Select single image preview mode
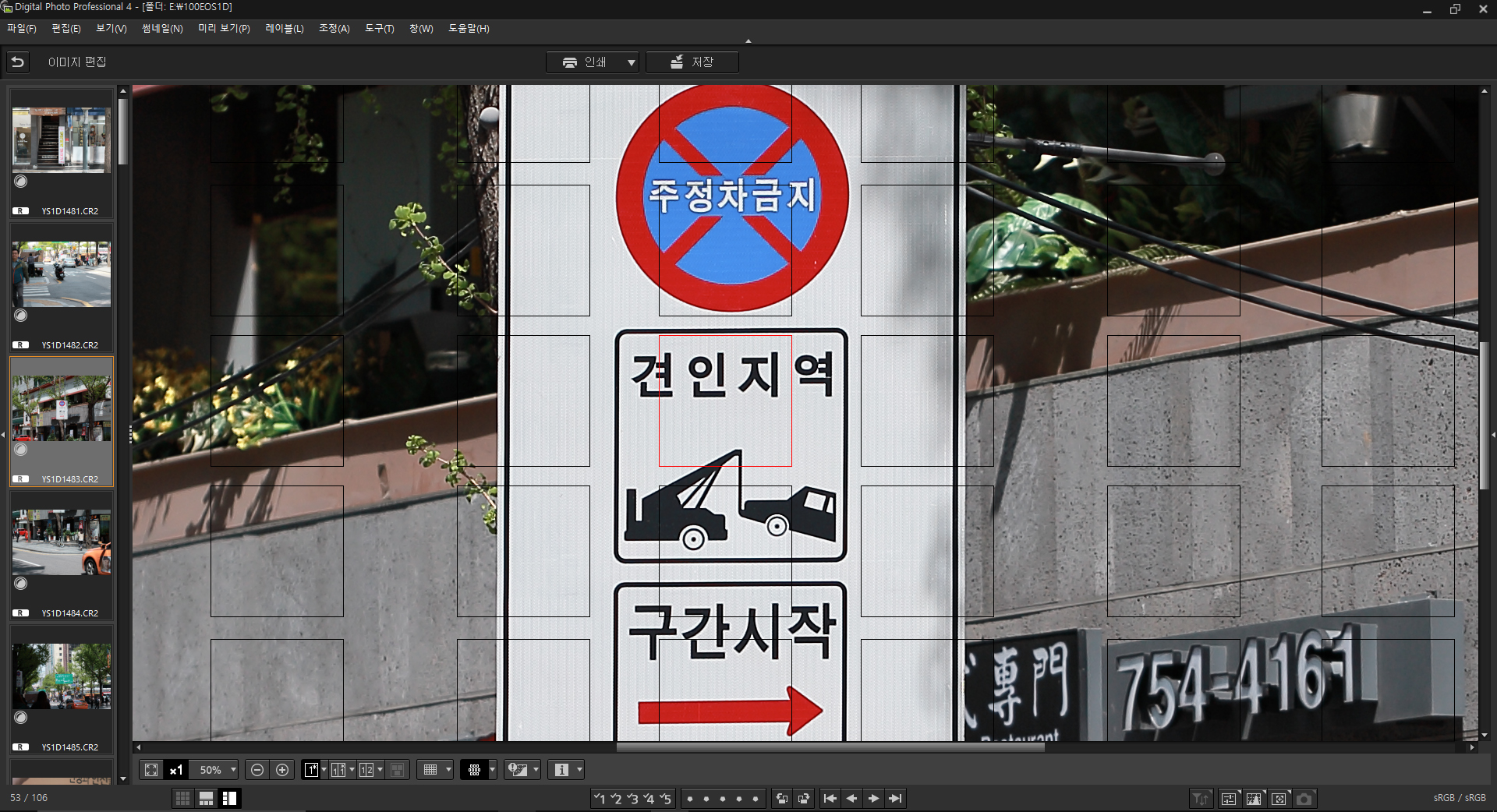This screenshot has height=812, width=1497. pos(311,770)
